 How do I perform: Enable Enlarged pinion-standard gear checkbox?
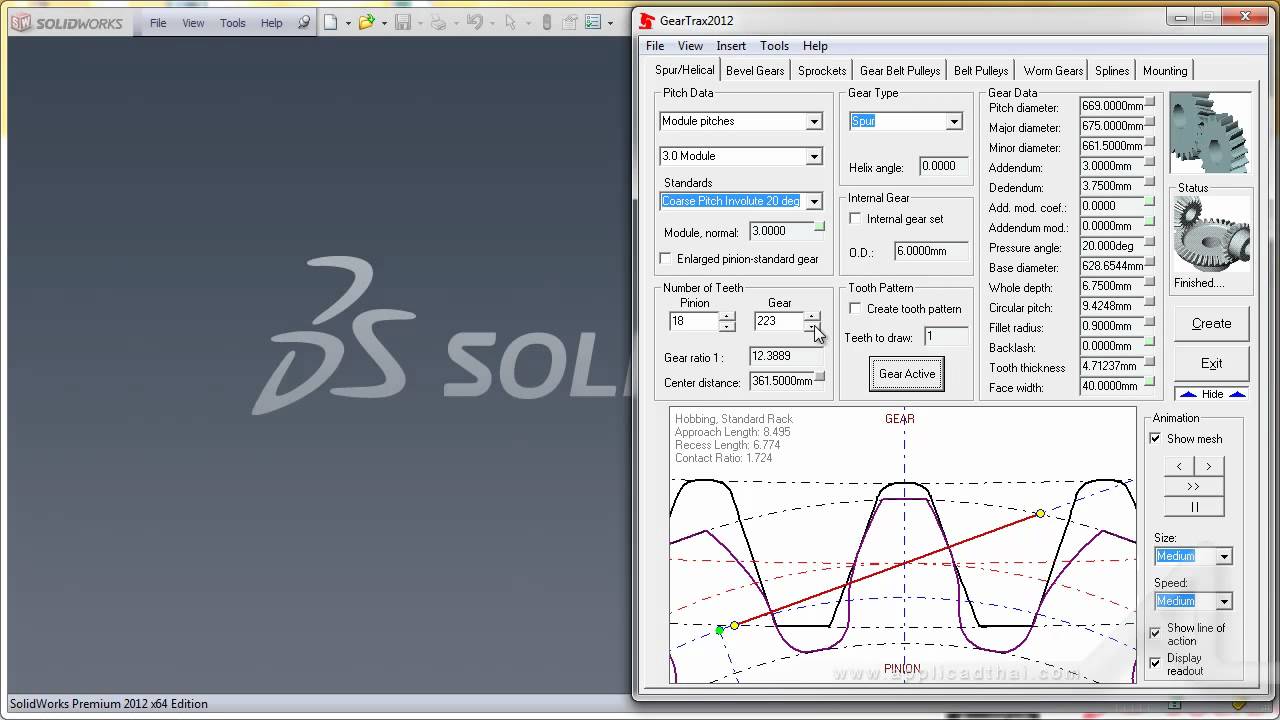click(666, 259)
